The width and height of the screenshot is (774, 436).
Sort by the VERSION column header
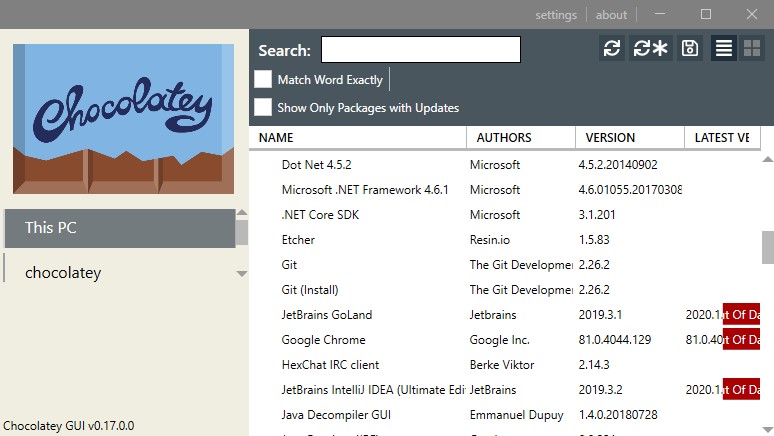(x=630, y=138)
